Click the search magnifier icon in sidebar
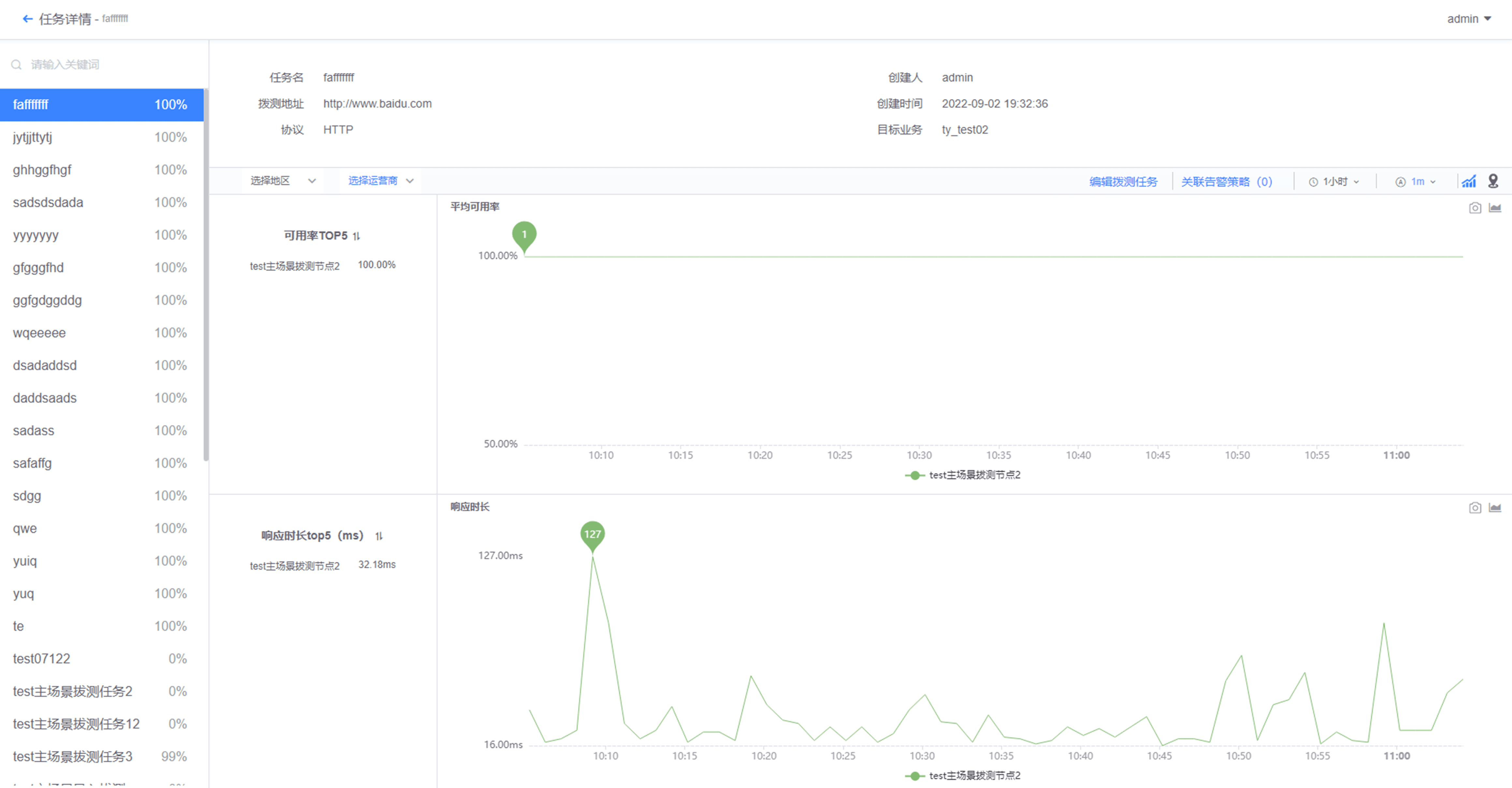The width and height of the screenshot is (1512, 788). 16,65
